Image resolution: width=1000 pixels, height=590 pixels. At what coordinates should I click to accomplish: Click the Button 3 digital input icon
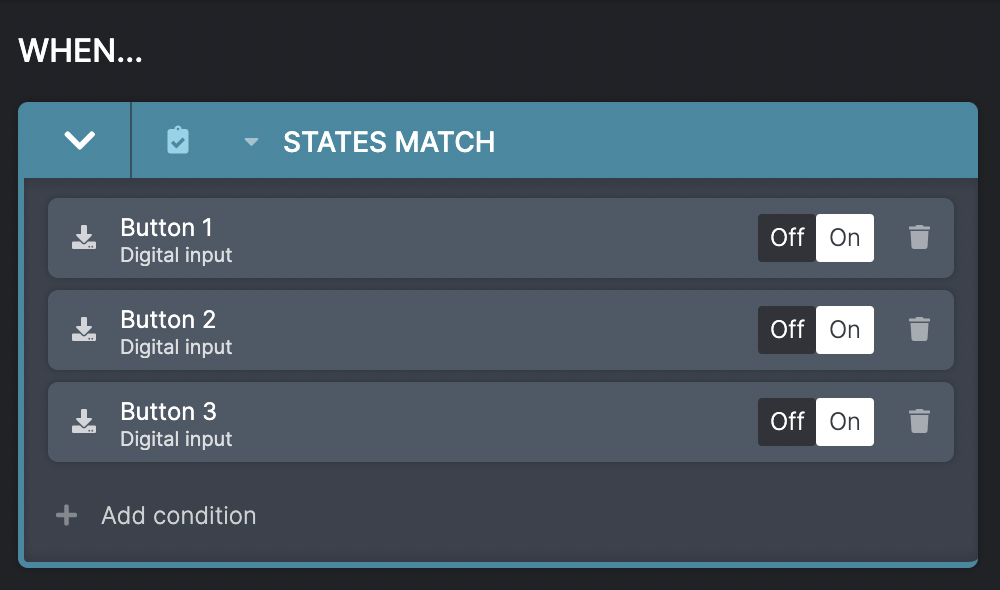coord(84,422)
